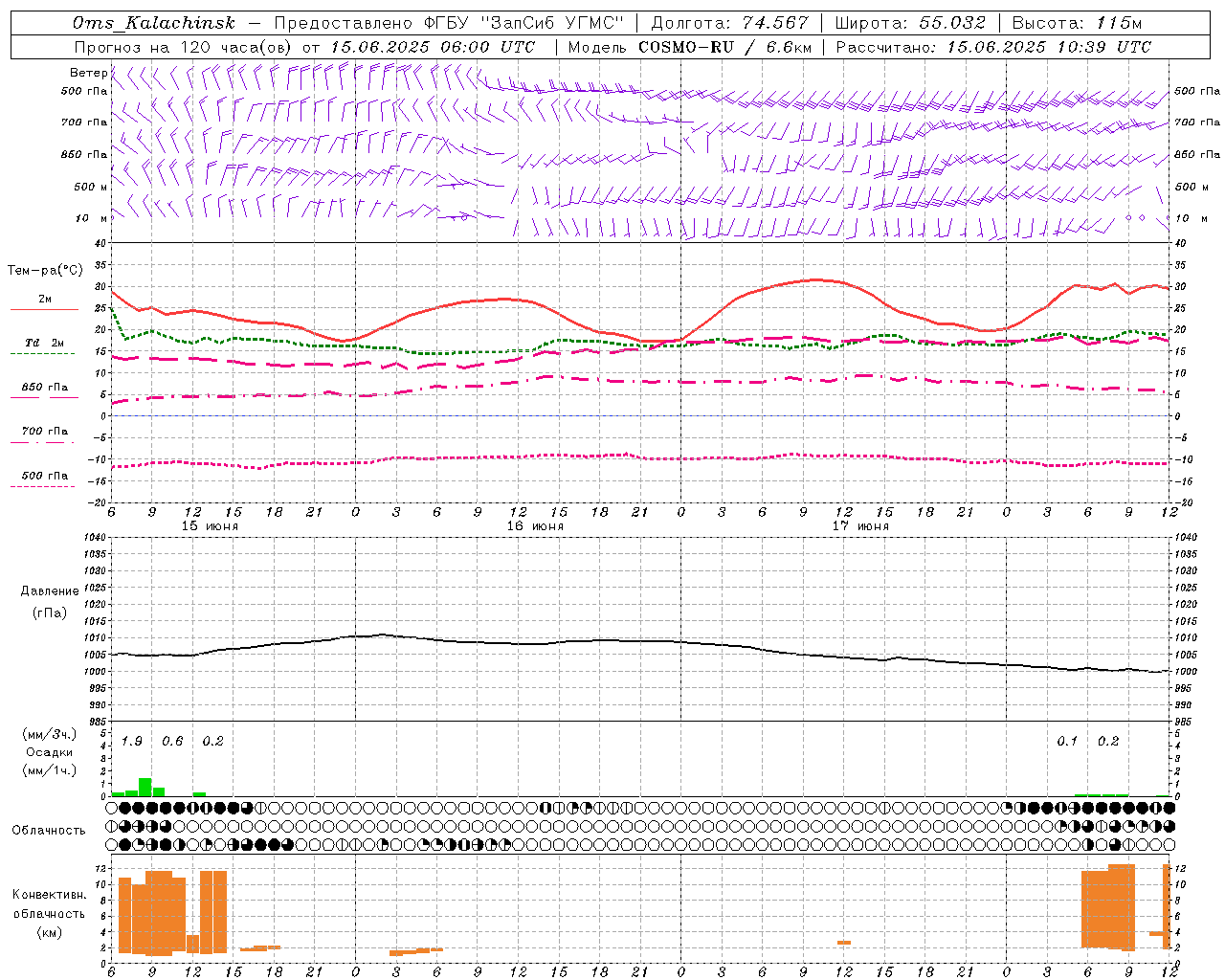Viewport: 1225px width, 980px height.
Task: Click the dotted magenta line sample under the "500 гПа" temperature legend
Action: (43, 486)
